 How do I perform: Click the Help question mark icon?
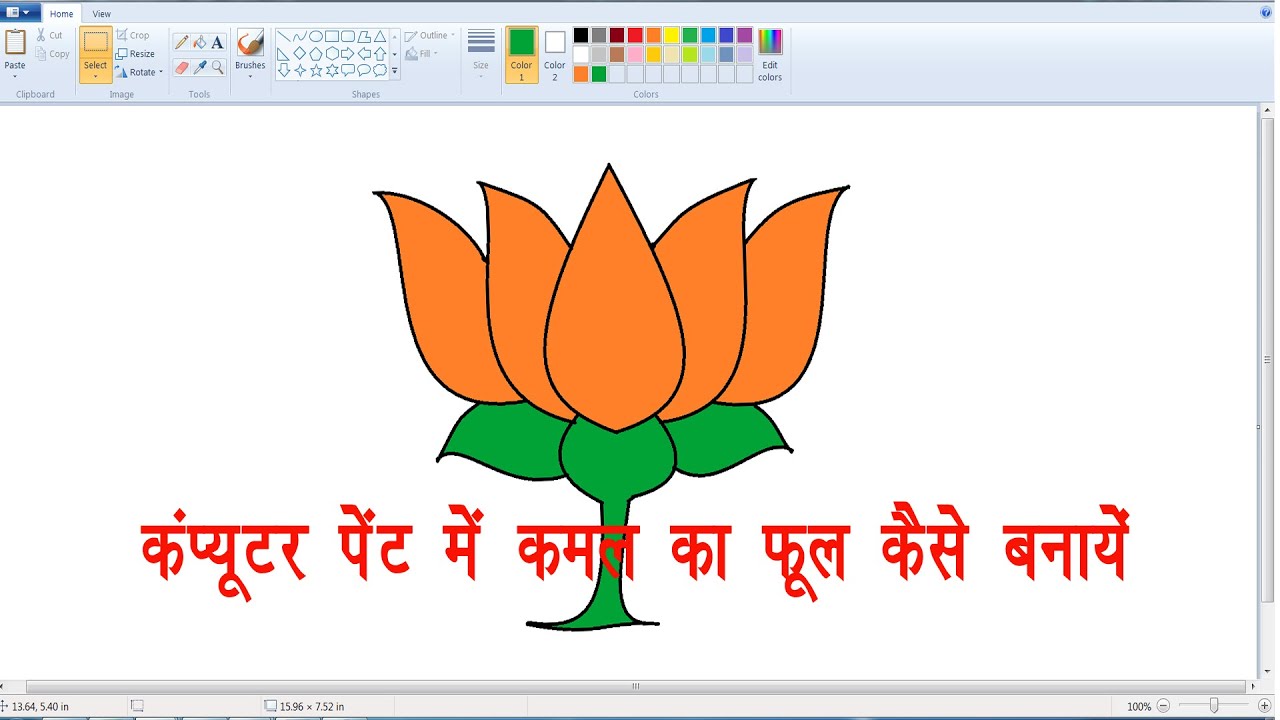point(1266,12)
